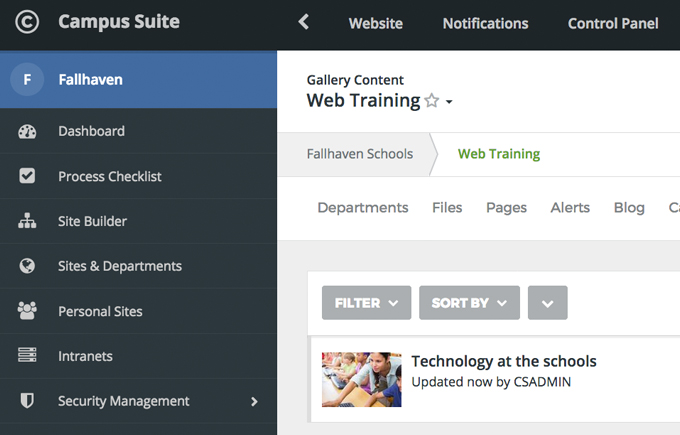Open the Technology at the schools thumbnail
Screen dimensions: 680x435
click(361, 379)
